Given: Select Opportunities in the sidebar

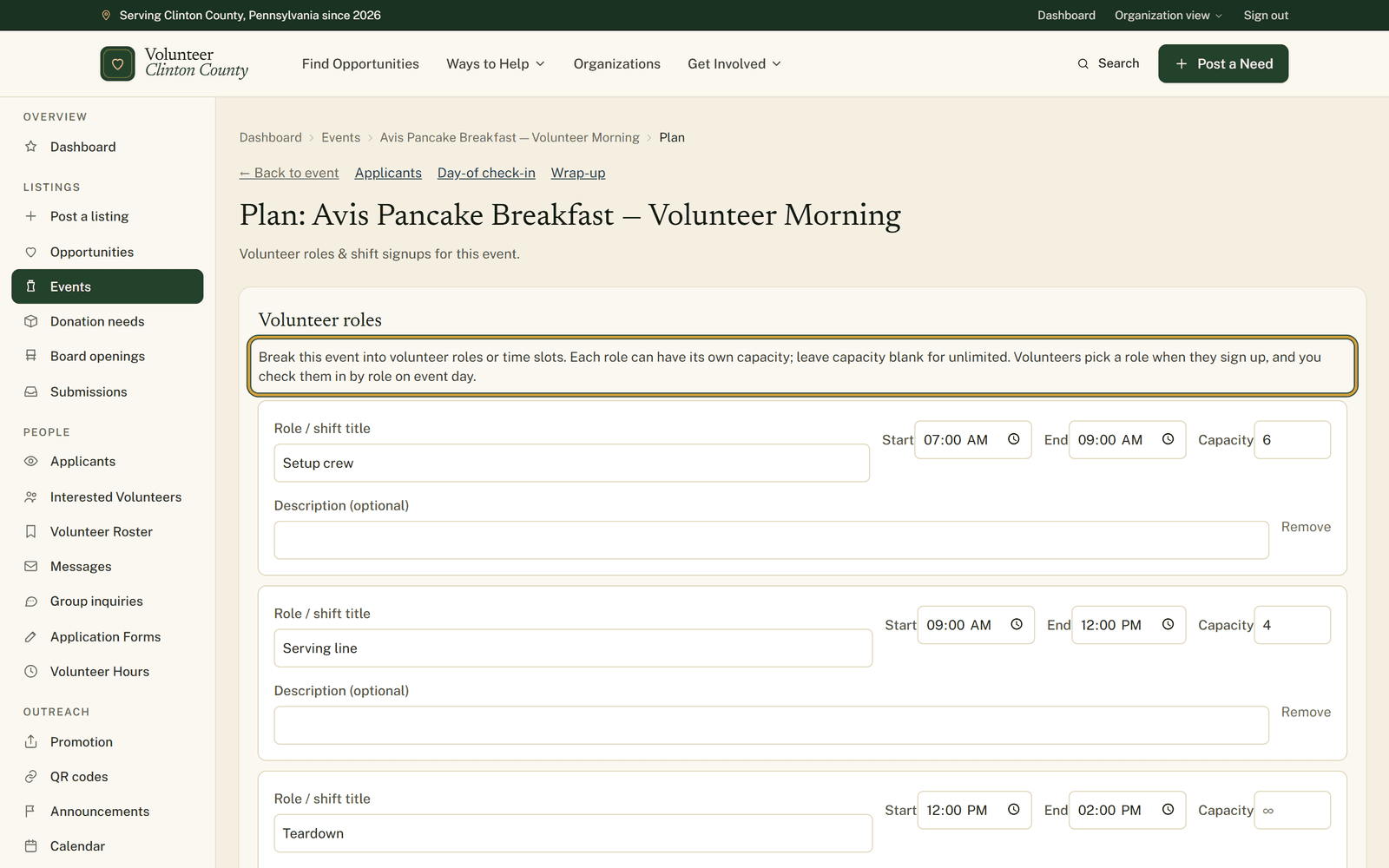Looking at the screenshot, I should 108,252.
